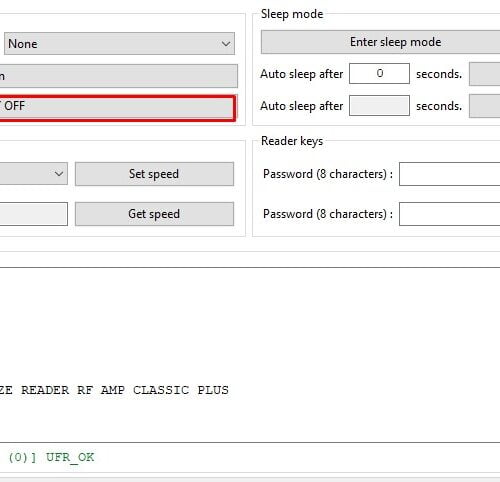Click the grey field beside Get speed
Screen dimensions: 500x482
pos(33,214)
